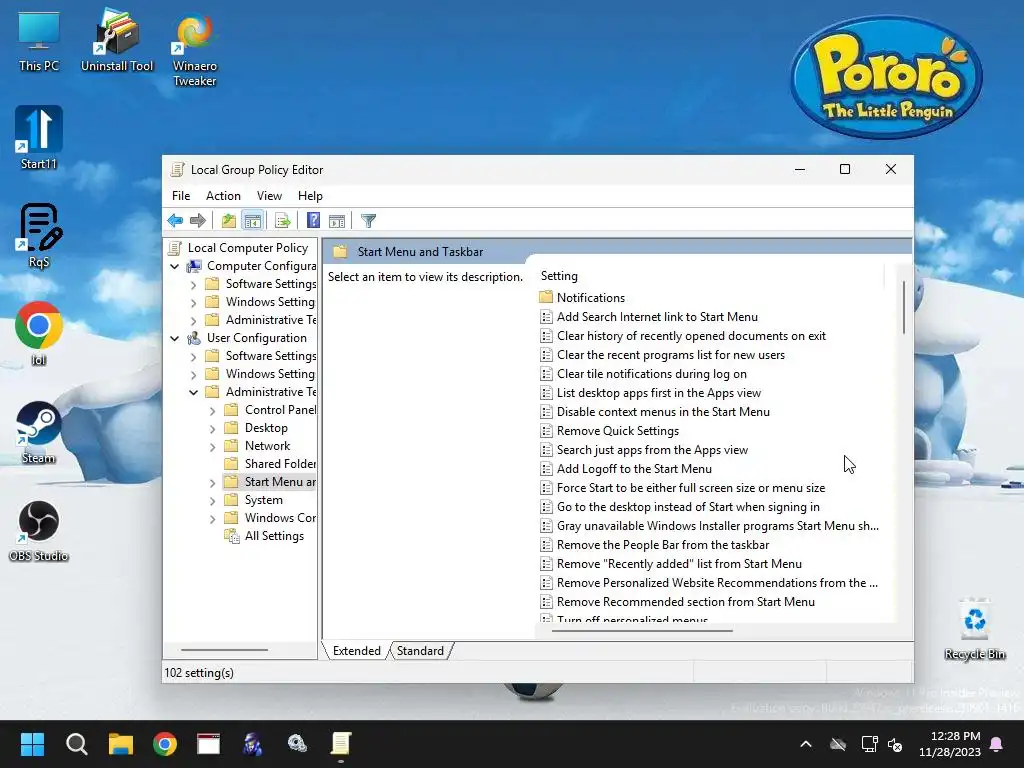This screenshot has width=1024, height=768.
Task: Collapse the Computer Configuration node
Action: click(x=174, y=266)
